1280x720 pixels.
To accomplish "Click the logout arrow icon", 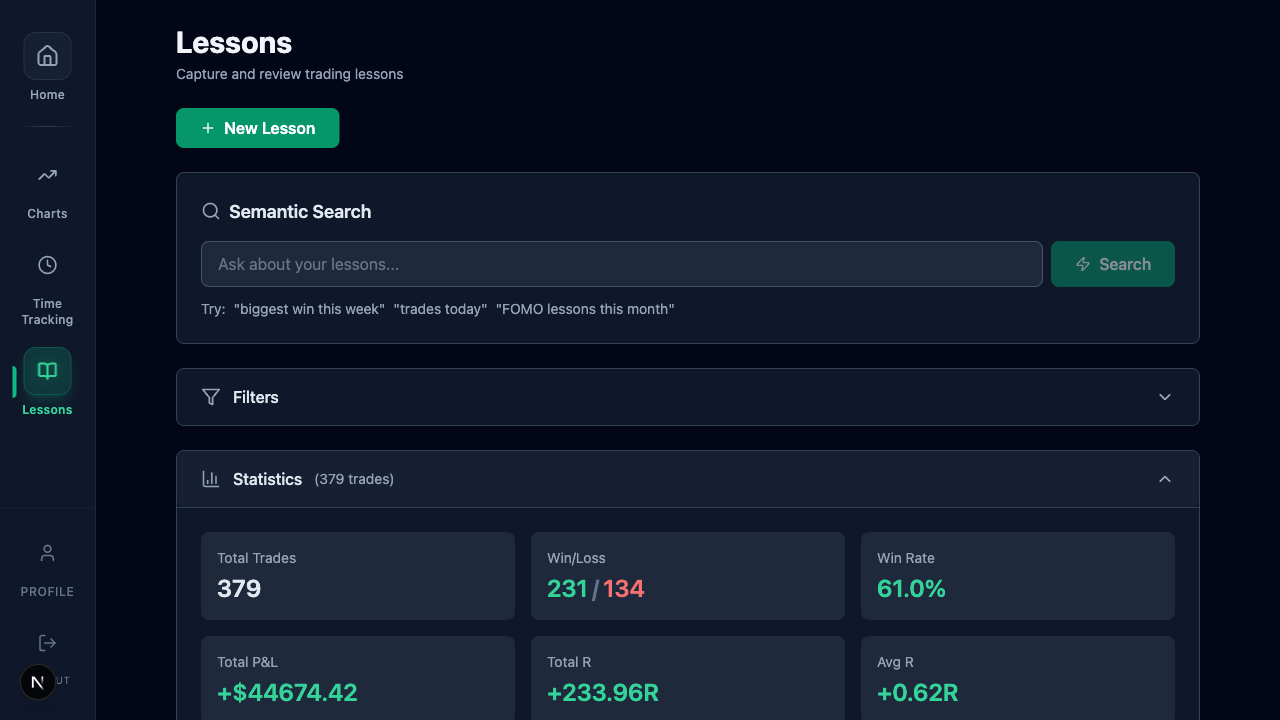I will (x=47, y=643).
